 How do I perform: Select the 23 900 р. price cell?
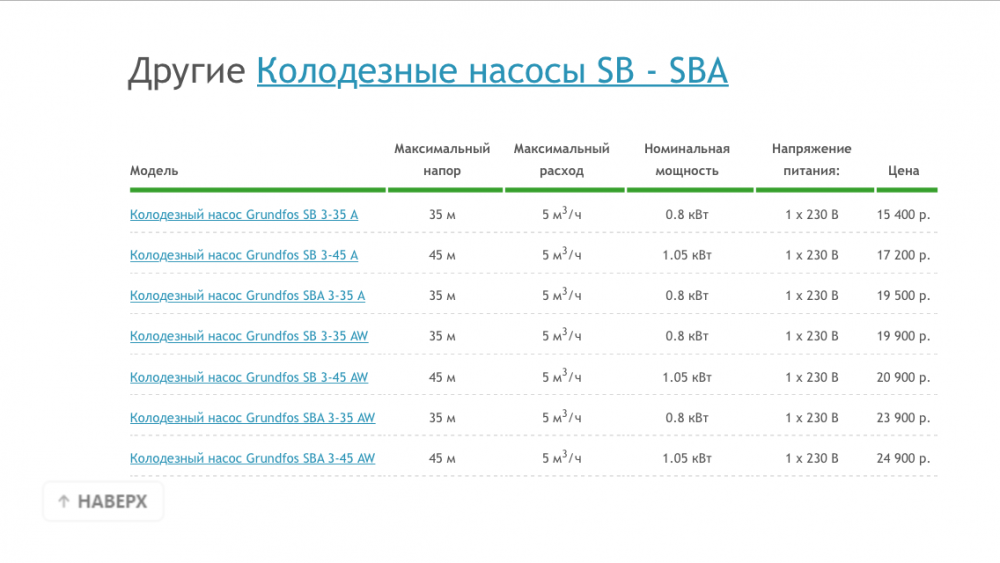[x=903, y=418]
